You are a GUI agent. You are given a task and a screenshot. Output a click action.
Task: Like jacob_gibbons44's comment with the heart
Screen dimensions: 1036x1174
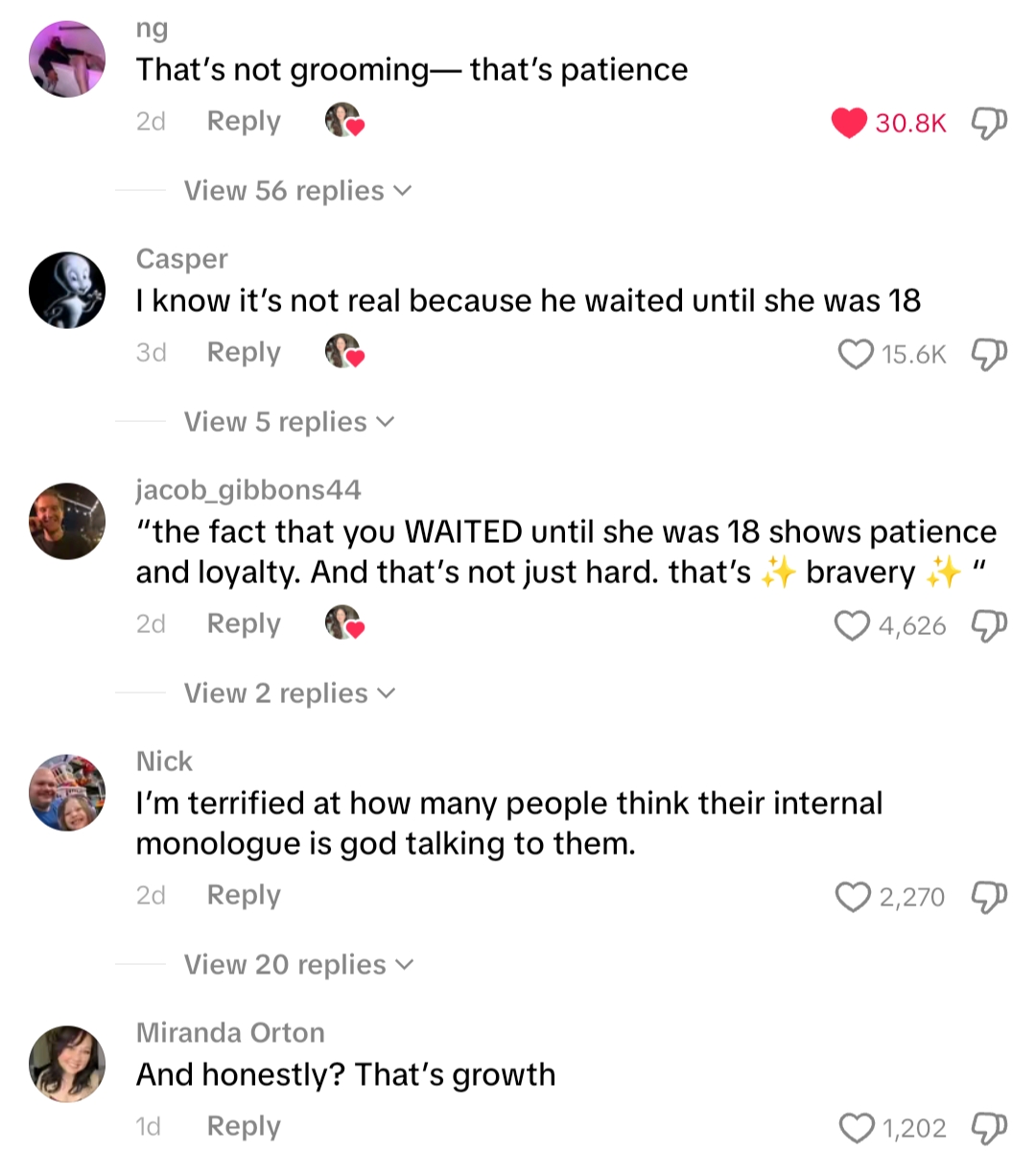point(852,625)
